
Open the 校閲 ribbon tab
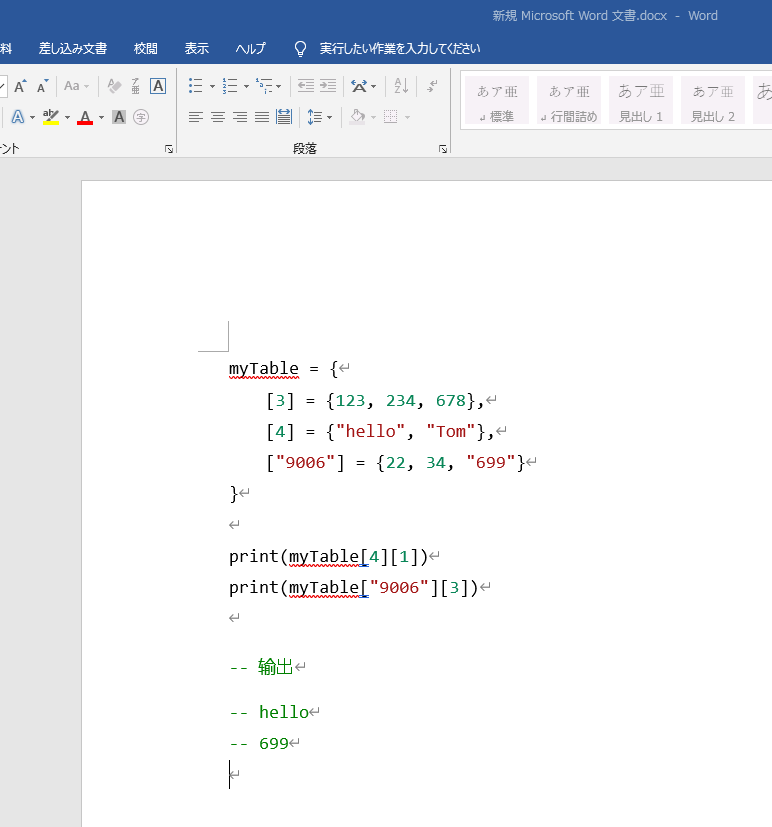point(146,48)
